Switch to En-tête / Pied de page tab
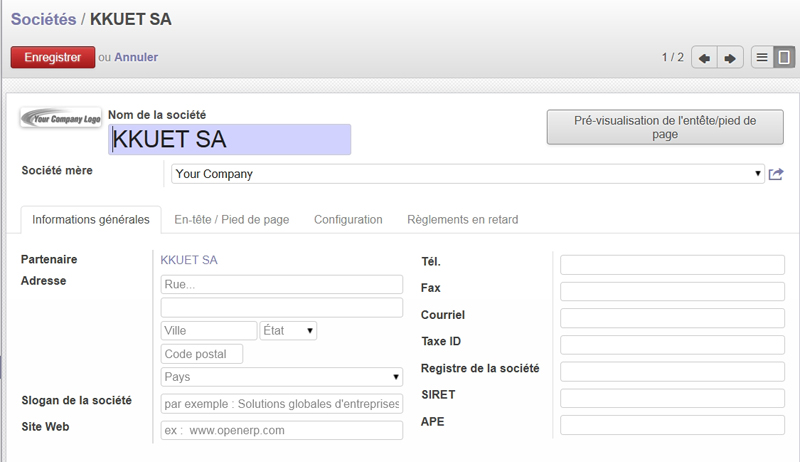This screenshot has height=462, width=800. click(232, 220)
